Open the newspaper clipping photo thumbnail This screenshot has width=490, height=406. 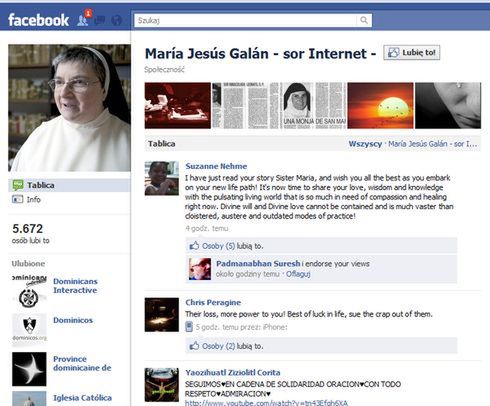coord(245,106)
